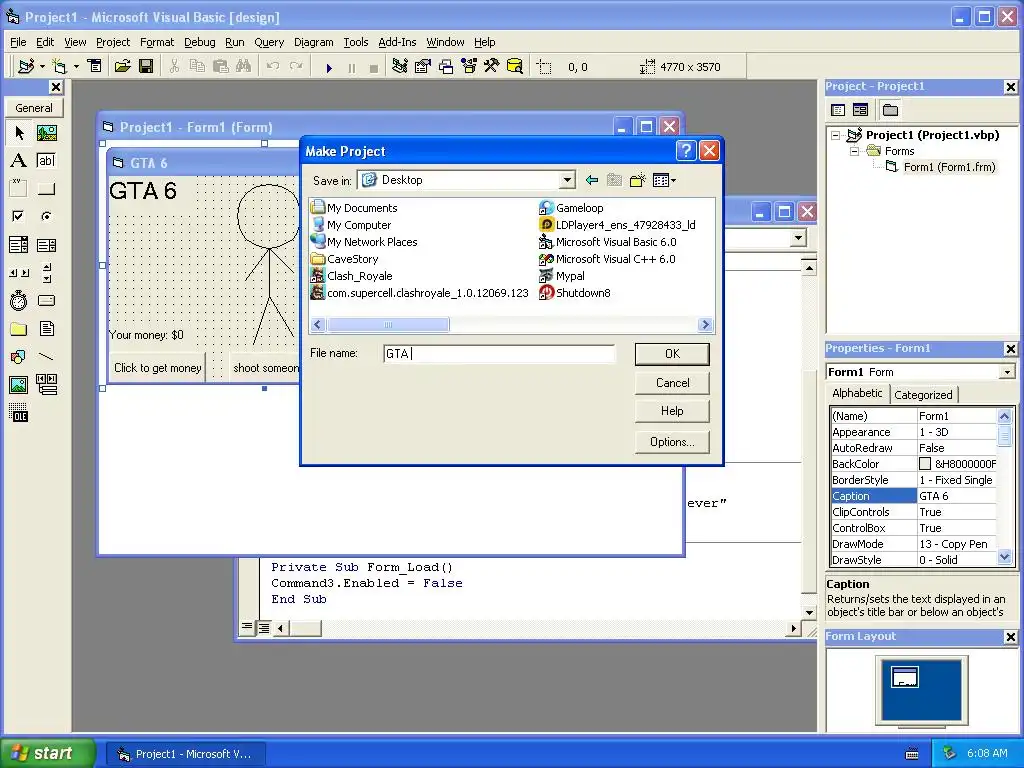Screen dimensions: 1024x768
Task: Open the Menu Editor from the toolbar
Action: click(x=95, y=66)
